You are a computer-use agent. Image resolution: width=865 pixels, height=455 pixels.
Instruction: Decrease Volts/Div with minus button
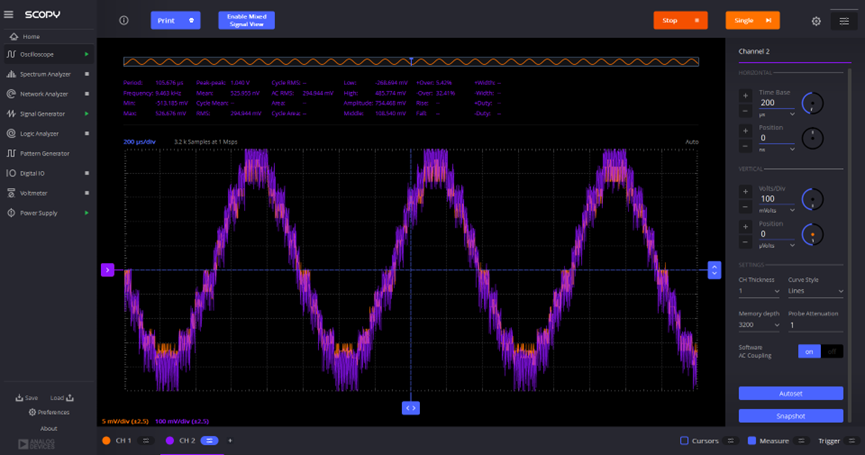click(745, 207)
